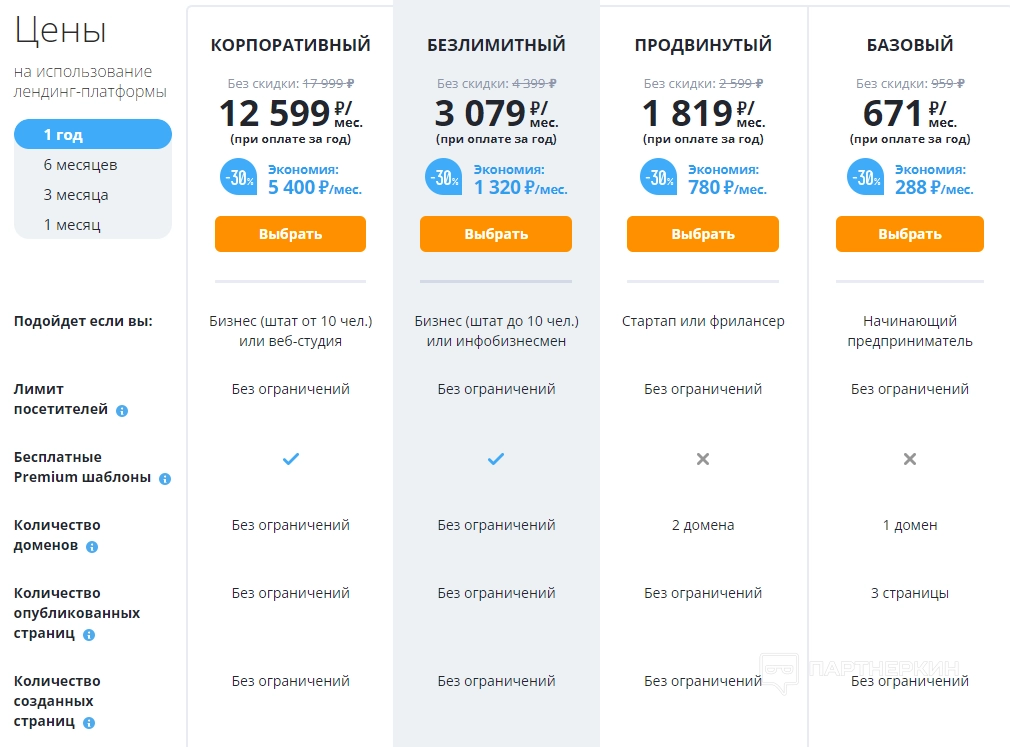Open info tooltip for созданных страниц
1010x747 pixels.
(x=89, y=723)
